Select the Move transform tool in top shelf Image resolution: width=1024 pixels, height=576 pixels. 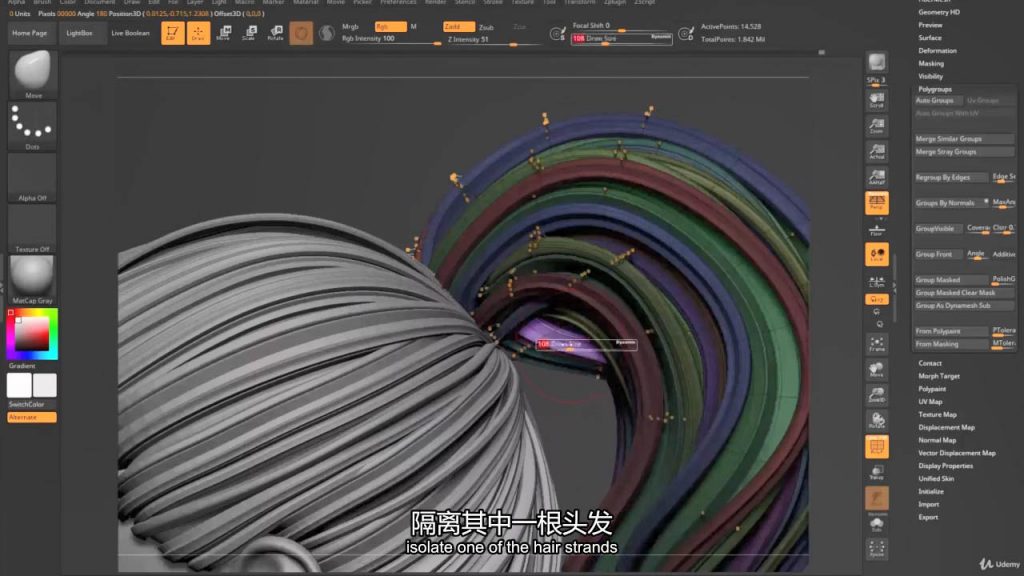coord(223,33)
